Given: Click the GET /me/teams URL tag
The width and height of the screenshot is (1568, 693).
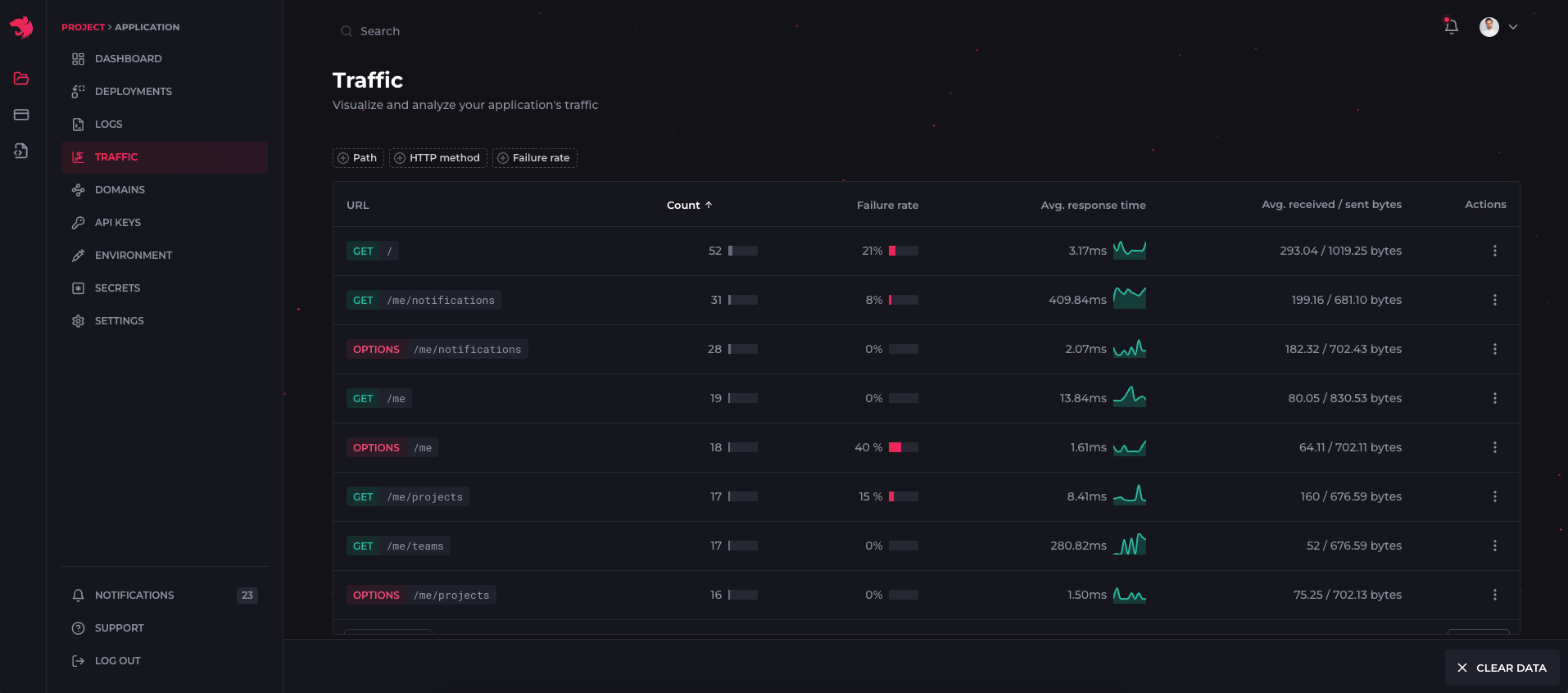Looking at the screenshot, I should (398, 546).
